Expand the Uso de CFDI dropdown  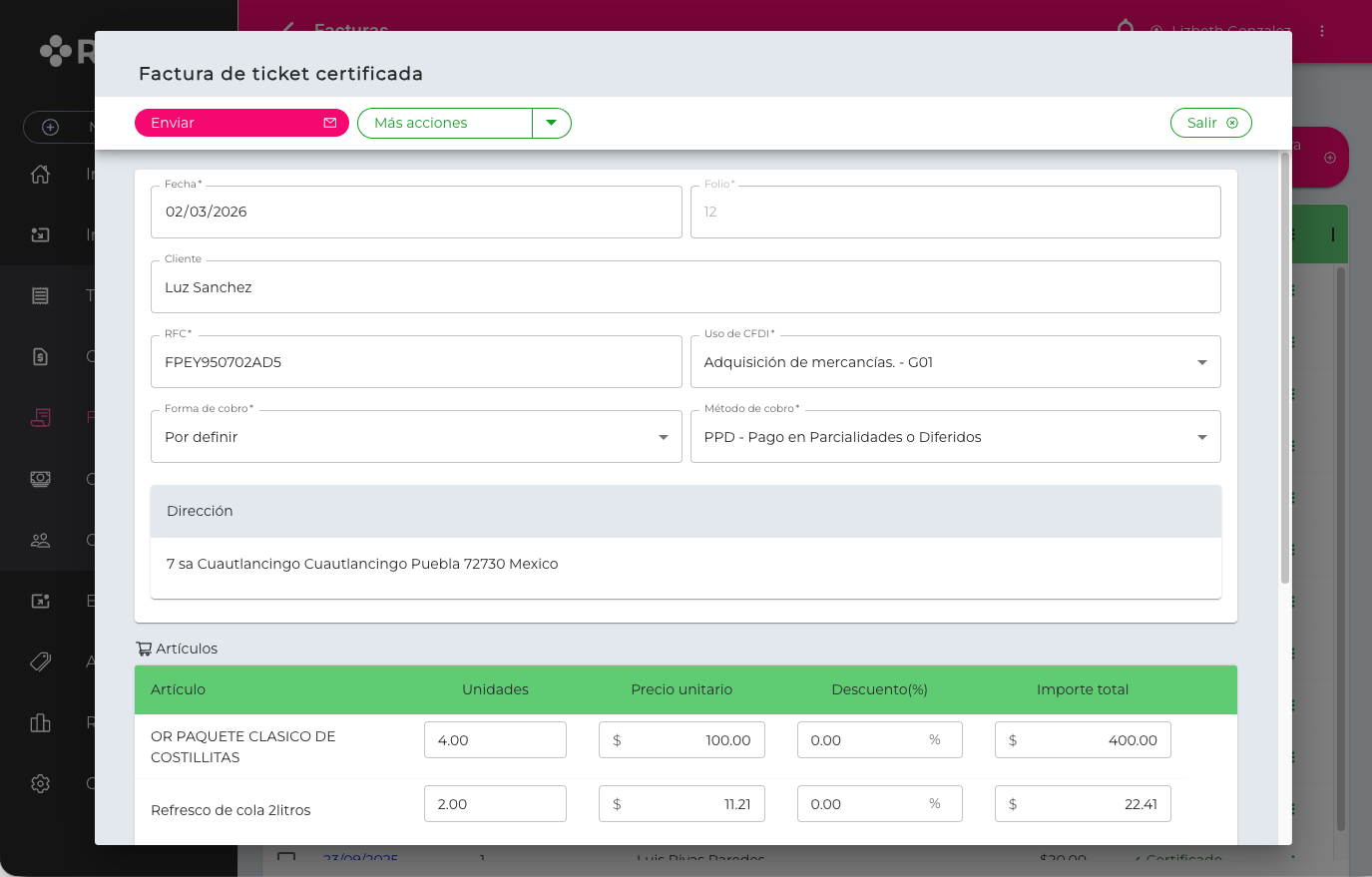(x=1201, y=362)
